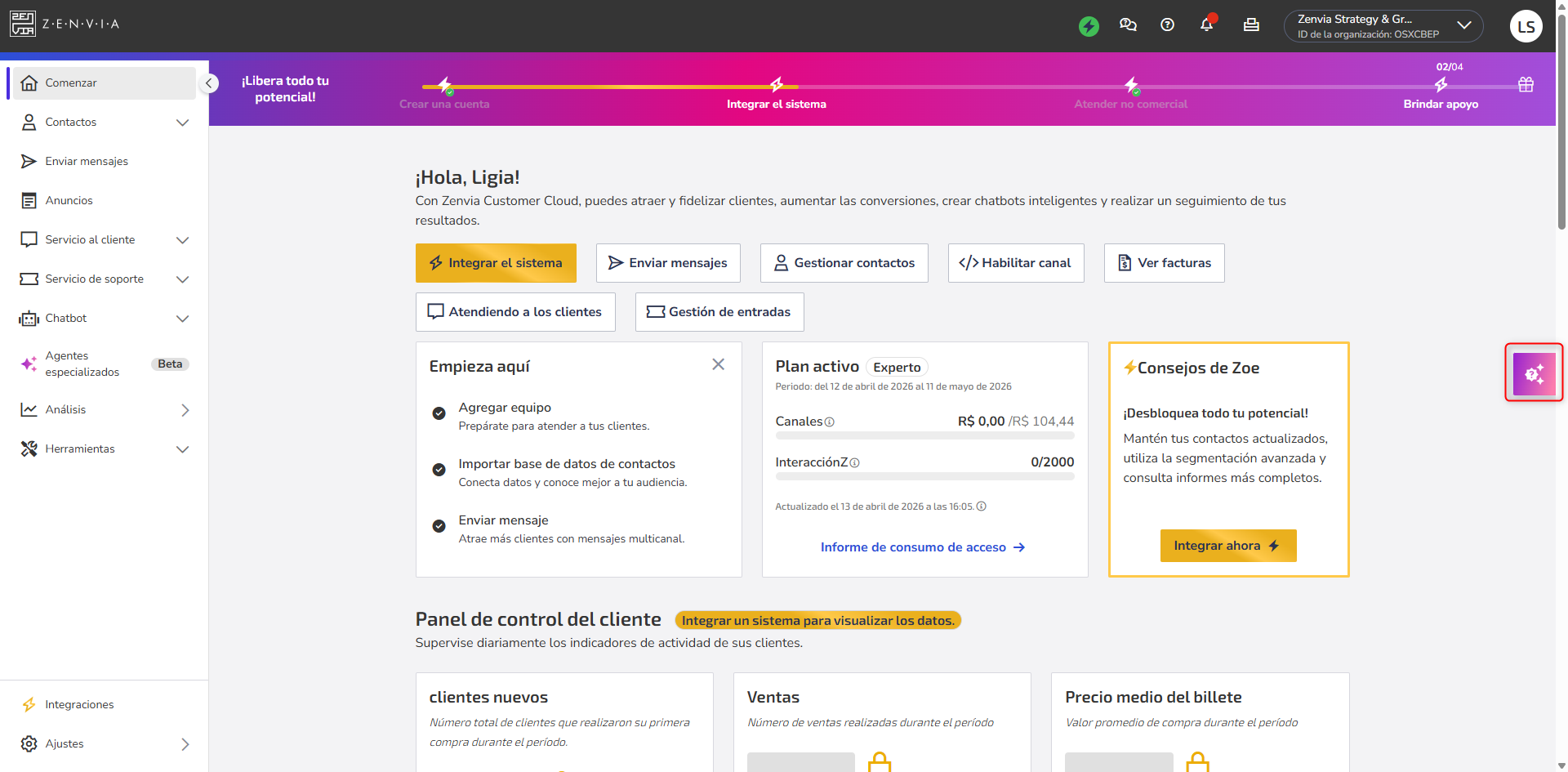1568x772 pixels.
Task: Expand the Servicio al cliente chevron
Action: (183, 240)
